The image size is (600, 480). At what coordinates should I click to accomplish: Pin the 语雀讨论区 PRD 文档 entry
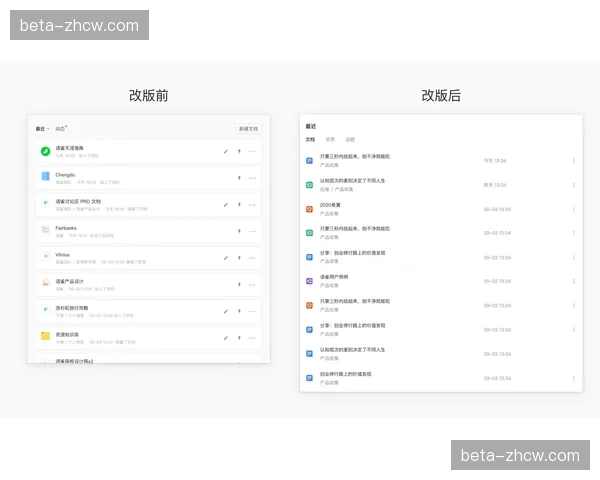click(239, 205)
